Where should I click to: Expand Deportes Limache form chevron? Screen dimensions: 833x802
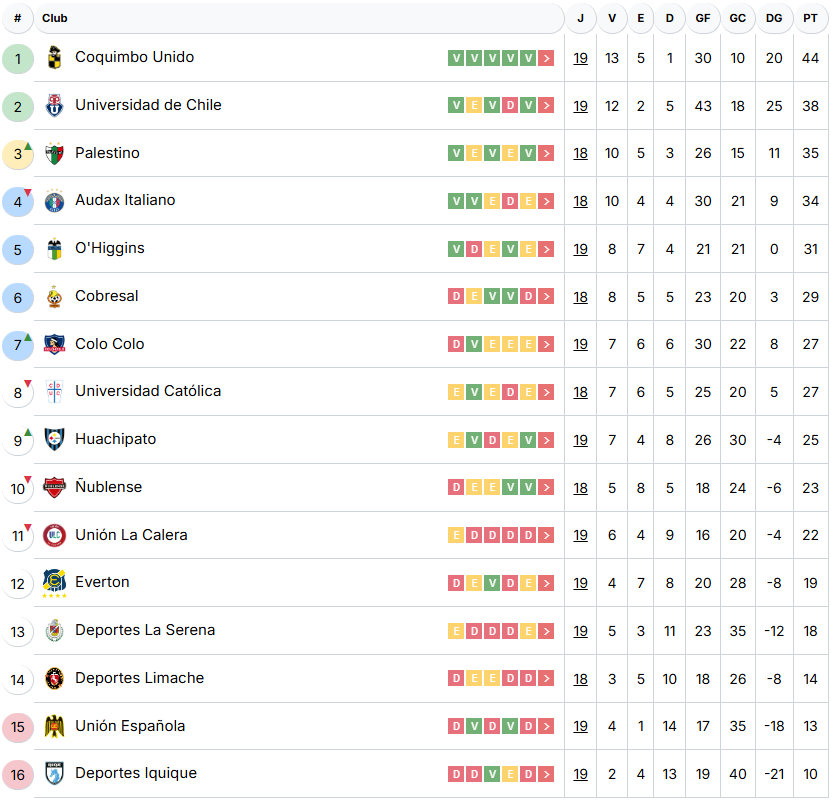tap(546, 679)
